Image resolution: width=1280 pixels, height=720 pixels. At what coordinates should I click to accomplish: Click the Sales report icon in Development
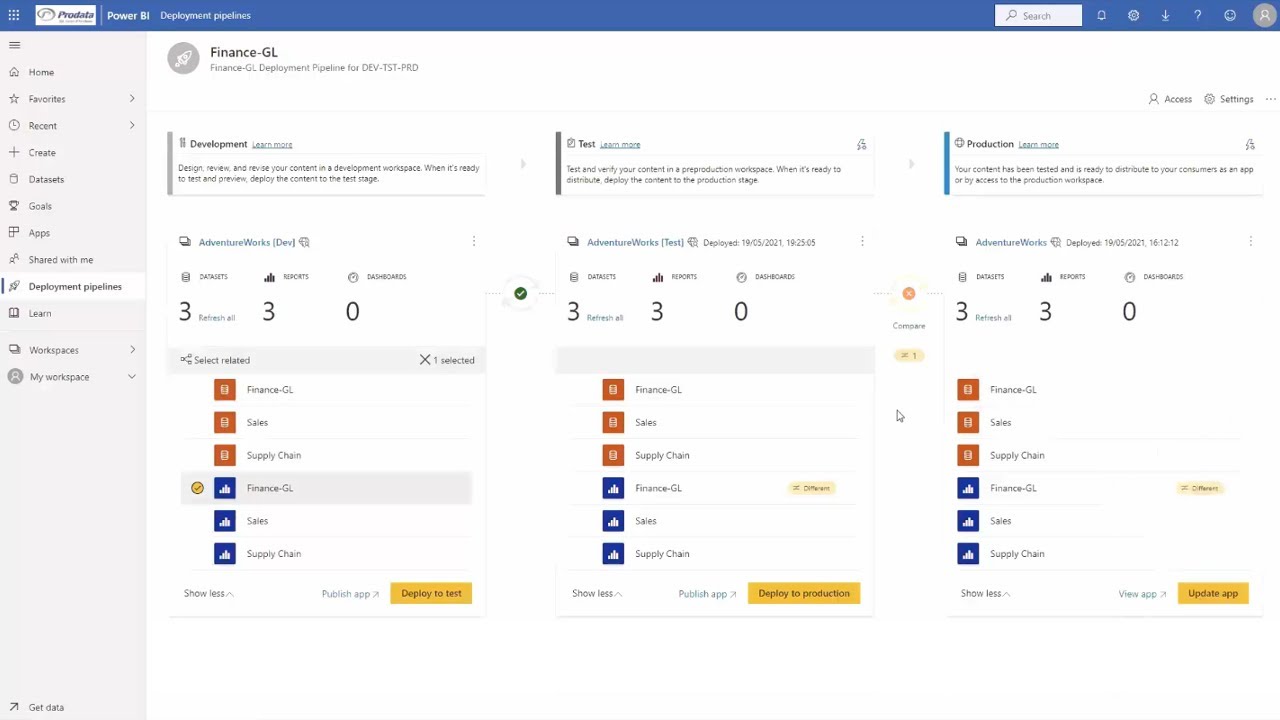(x=225, y=521)
